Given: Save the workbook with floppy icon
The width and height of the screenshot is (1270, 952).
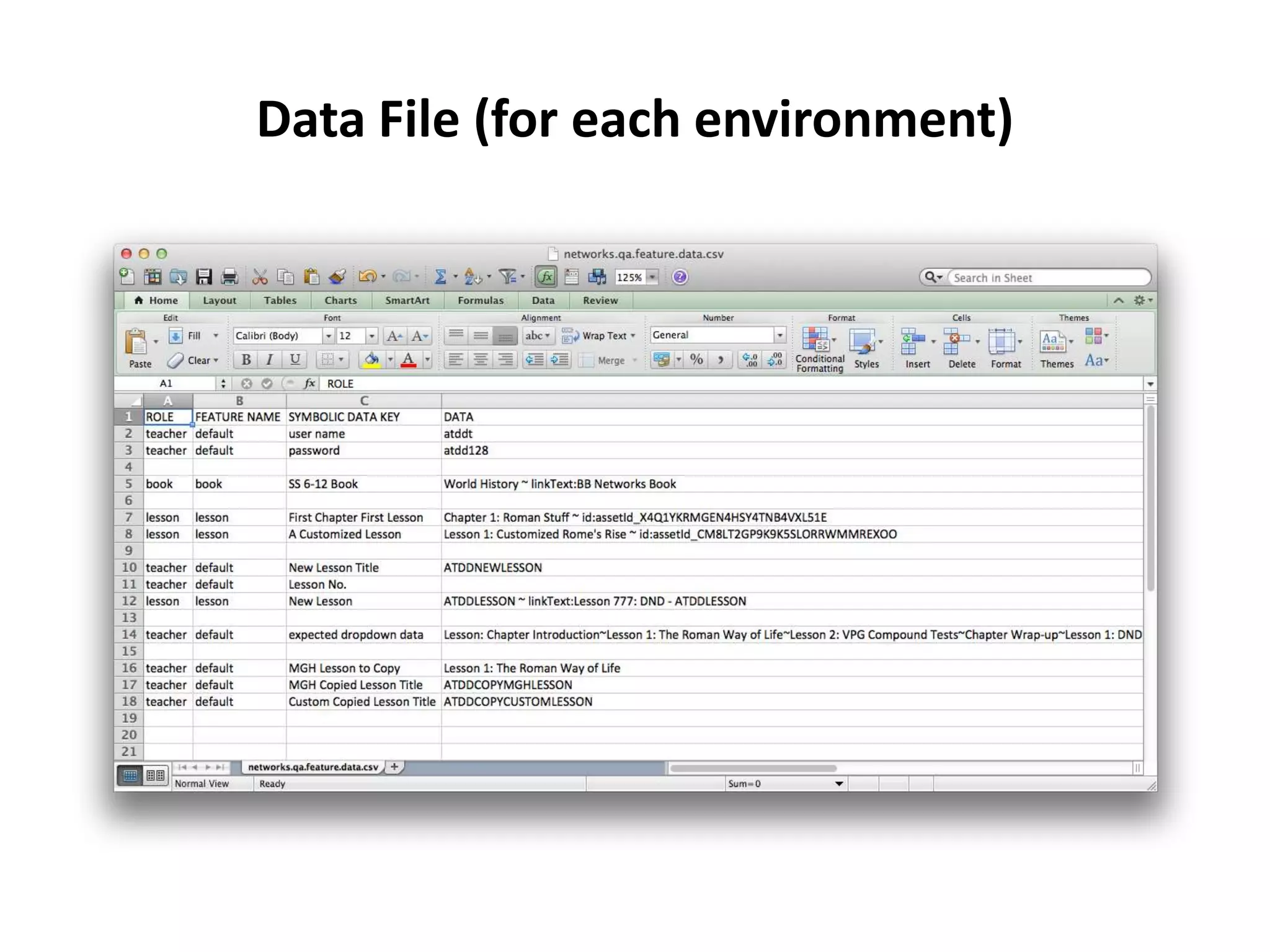Looking at the screenshot, I should click(x=204, y=276).
